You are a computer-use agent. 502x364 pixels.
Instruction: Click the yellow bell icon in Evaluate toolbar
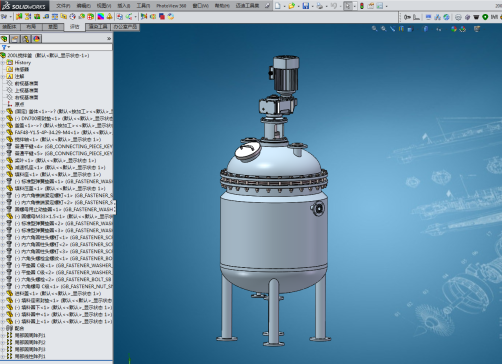point(109,16)
